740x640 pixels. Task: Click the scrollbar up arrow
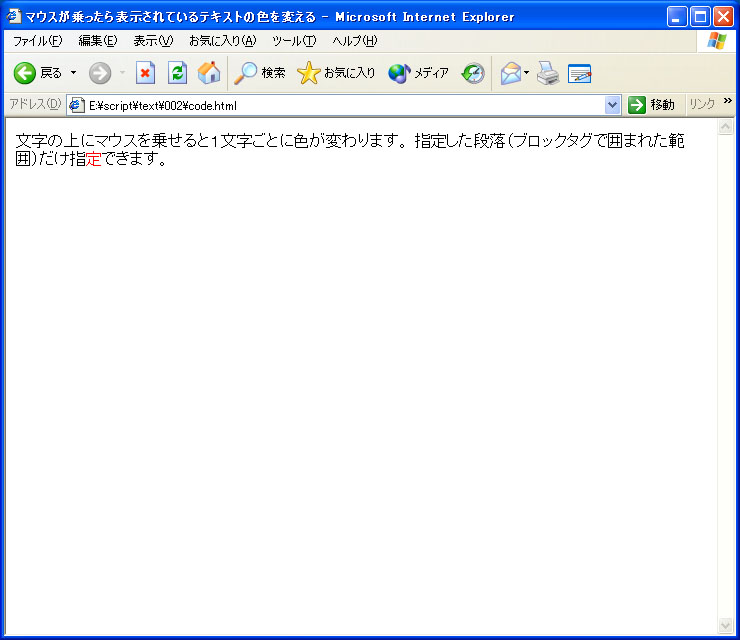[725, 126]
